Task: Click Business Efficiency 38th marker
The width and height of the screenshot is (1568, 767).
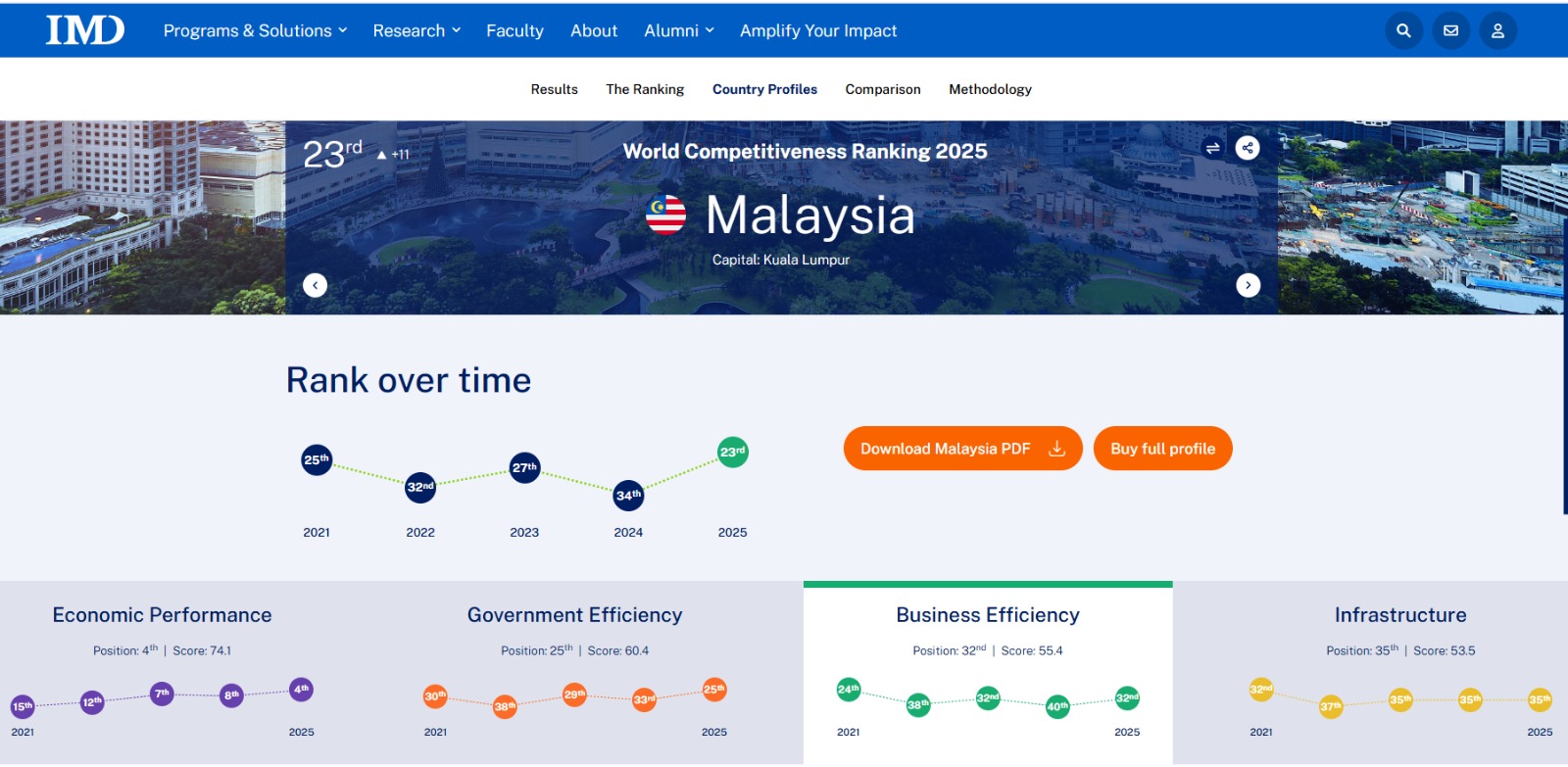Action: (x=918, y=704)
